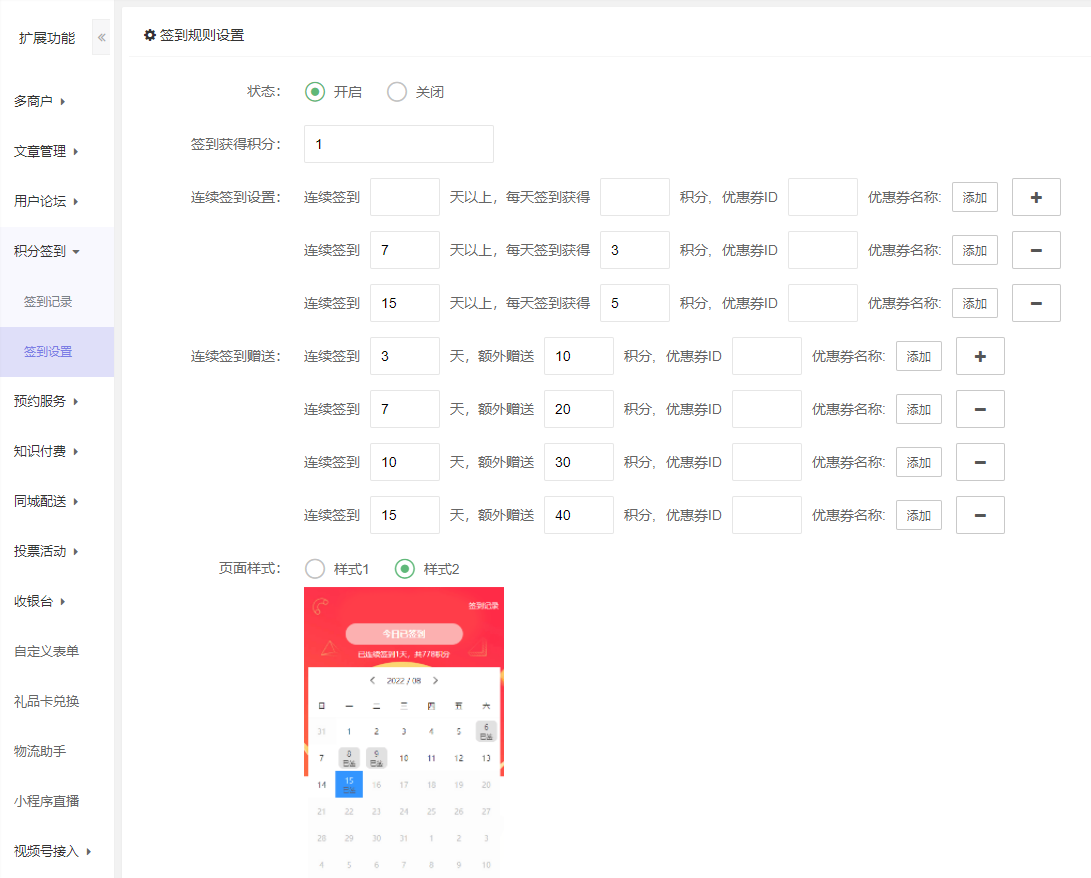Viewport: 1091px width, 878px height.
Task: Open 自定义表单 in sidebar
Action: 46,651
